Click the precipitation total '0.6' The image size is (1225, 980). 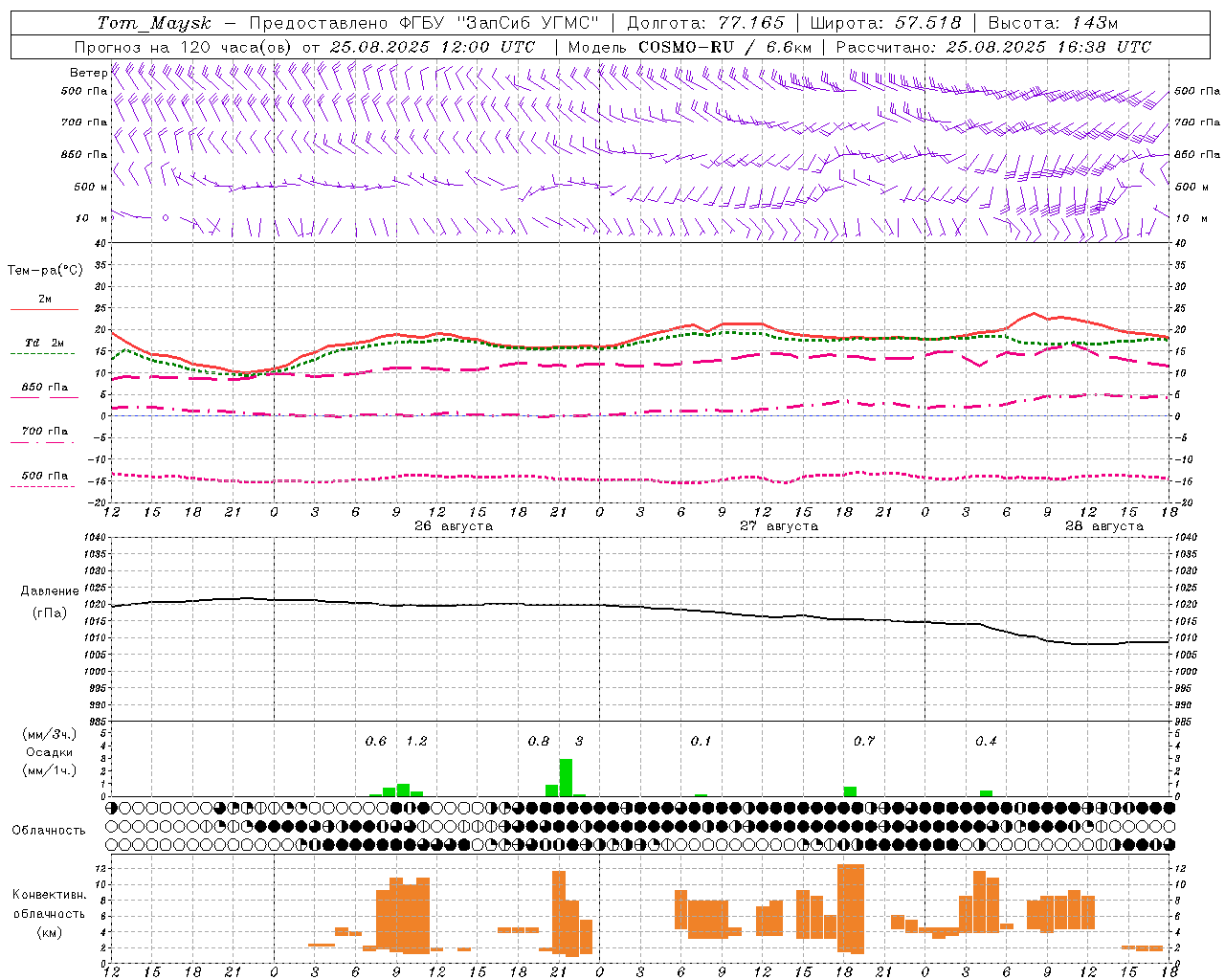coord(376,742)
